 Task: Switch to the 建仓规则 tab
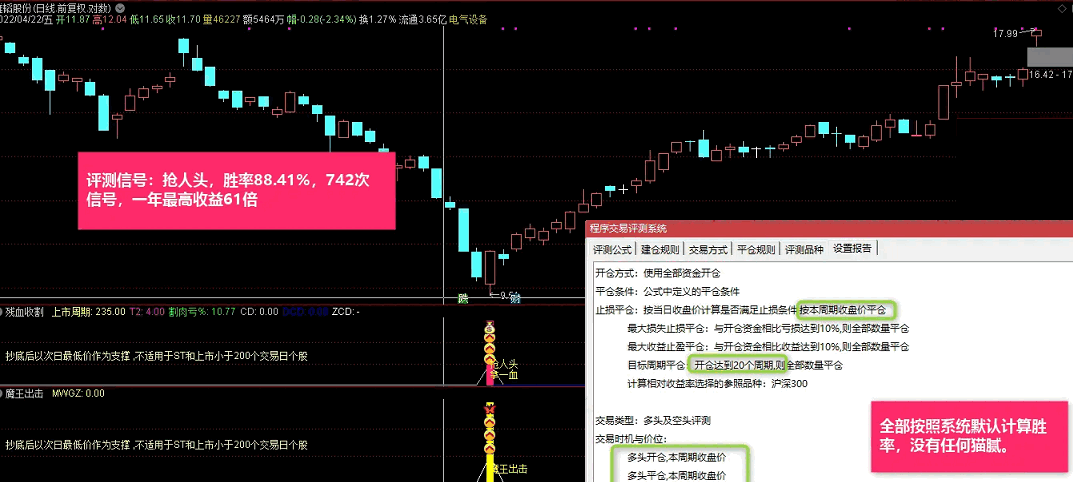[660, 249]
